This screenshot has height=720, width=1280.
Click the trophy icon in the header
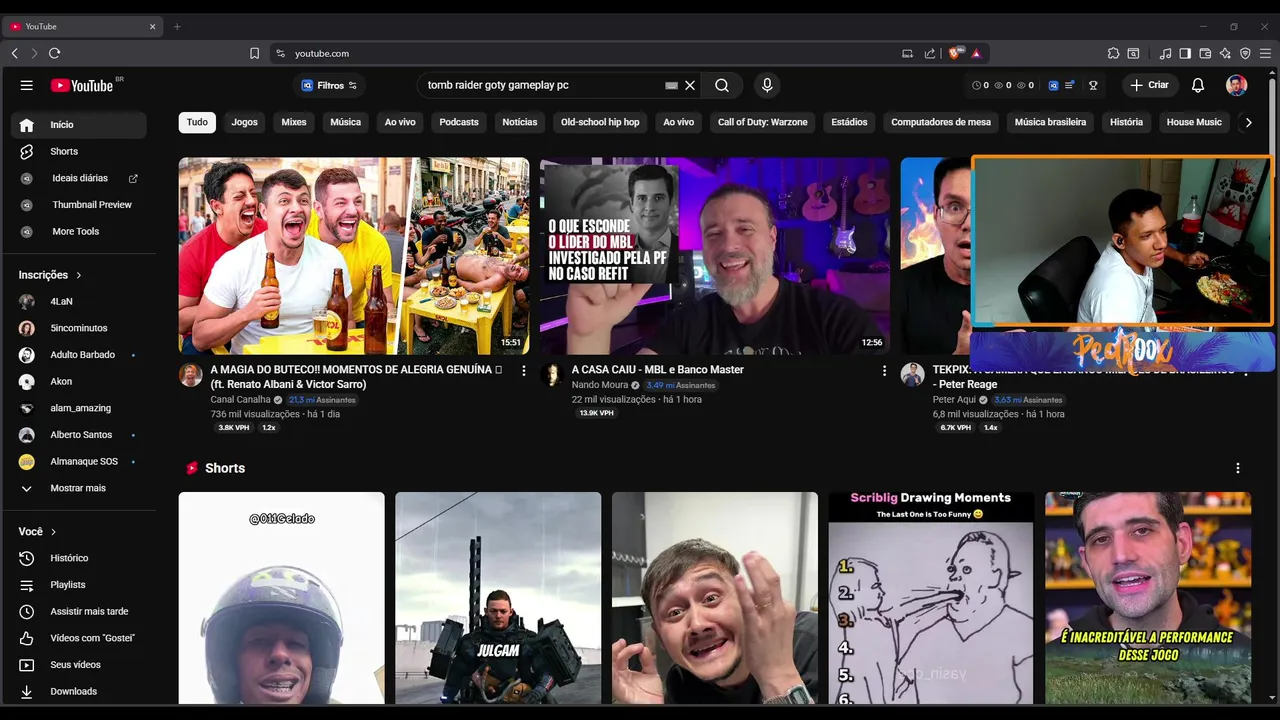pos(1093,85)
